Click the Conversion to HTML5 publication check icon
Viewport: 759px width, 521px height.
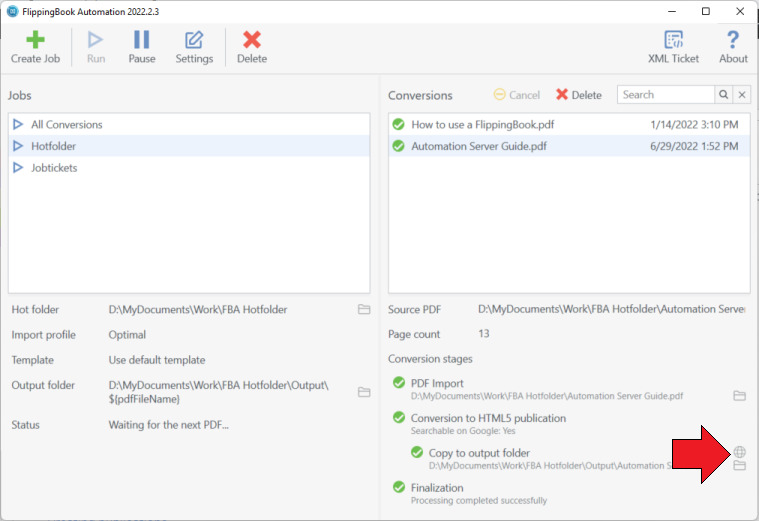pos(399,417)
